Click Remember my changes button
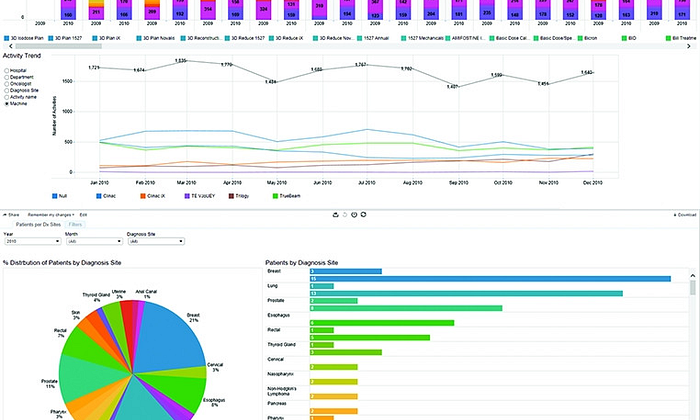Screen dimensions: 700x420 (49, 214)
